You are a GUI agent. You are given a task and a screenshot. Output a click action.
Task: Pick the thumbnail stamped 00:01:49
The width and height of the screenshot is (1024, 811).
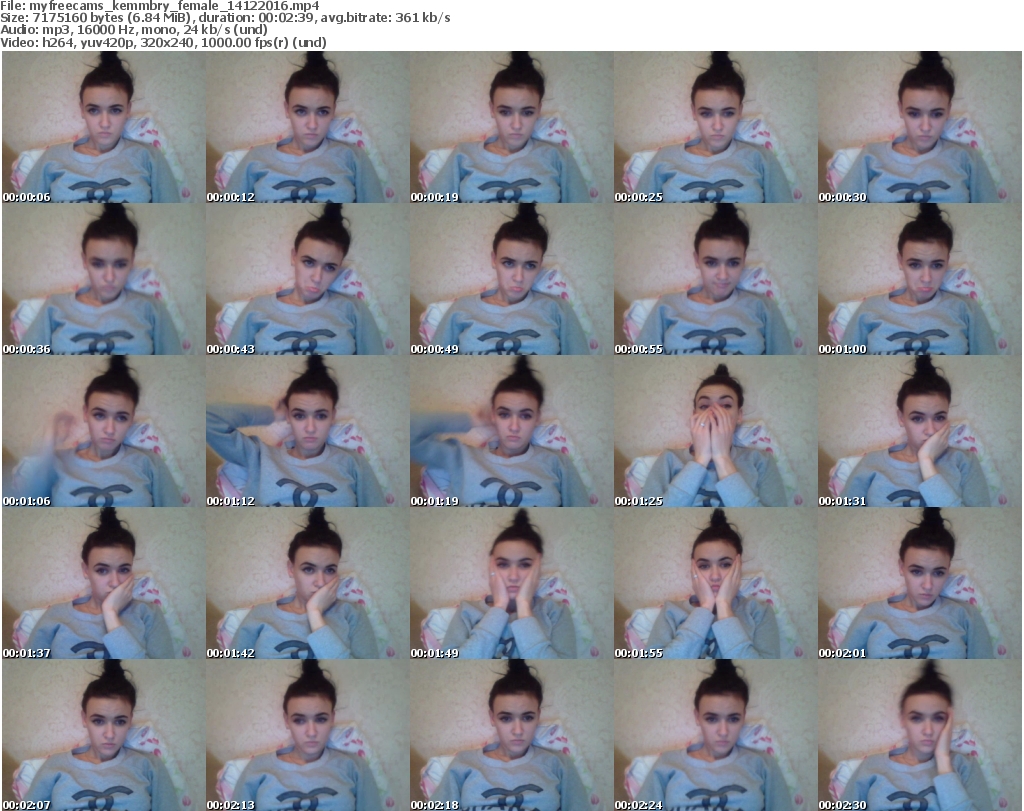click(x=511, y=583)
